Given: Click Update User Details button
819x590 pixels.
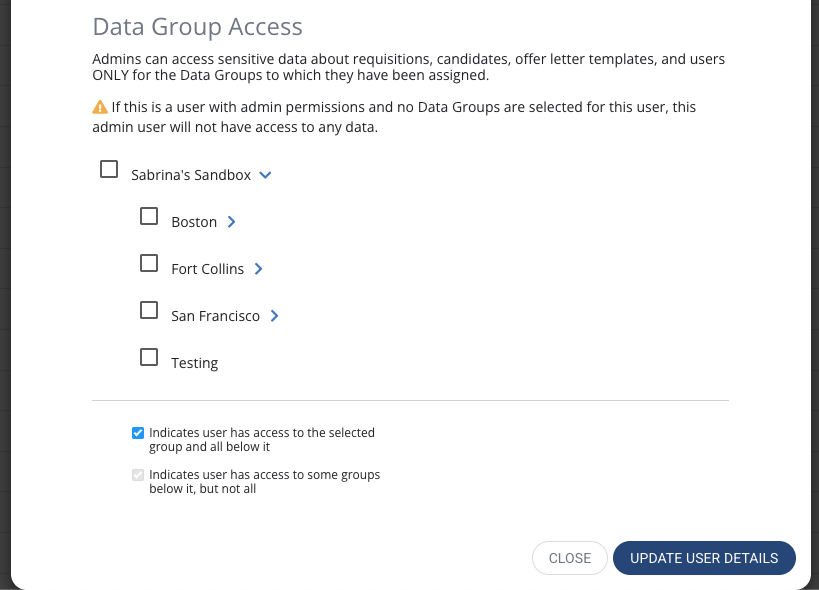Looking at the screenshot, I should pos(704,558).
